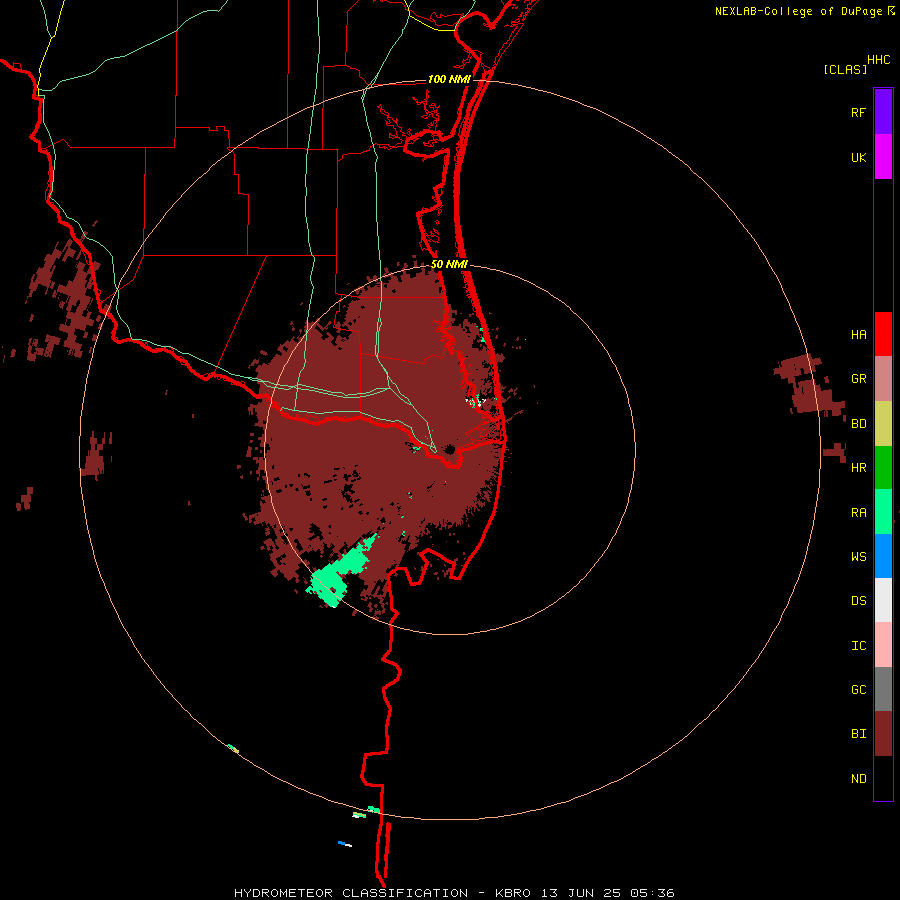The height and width of the screenshot is (900, 900).
Task: Select the GC gray legend swatch
Action: [x=883, y=689]
